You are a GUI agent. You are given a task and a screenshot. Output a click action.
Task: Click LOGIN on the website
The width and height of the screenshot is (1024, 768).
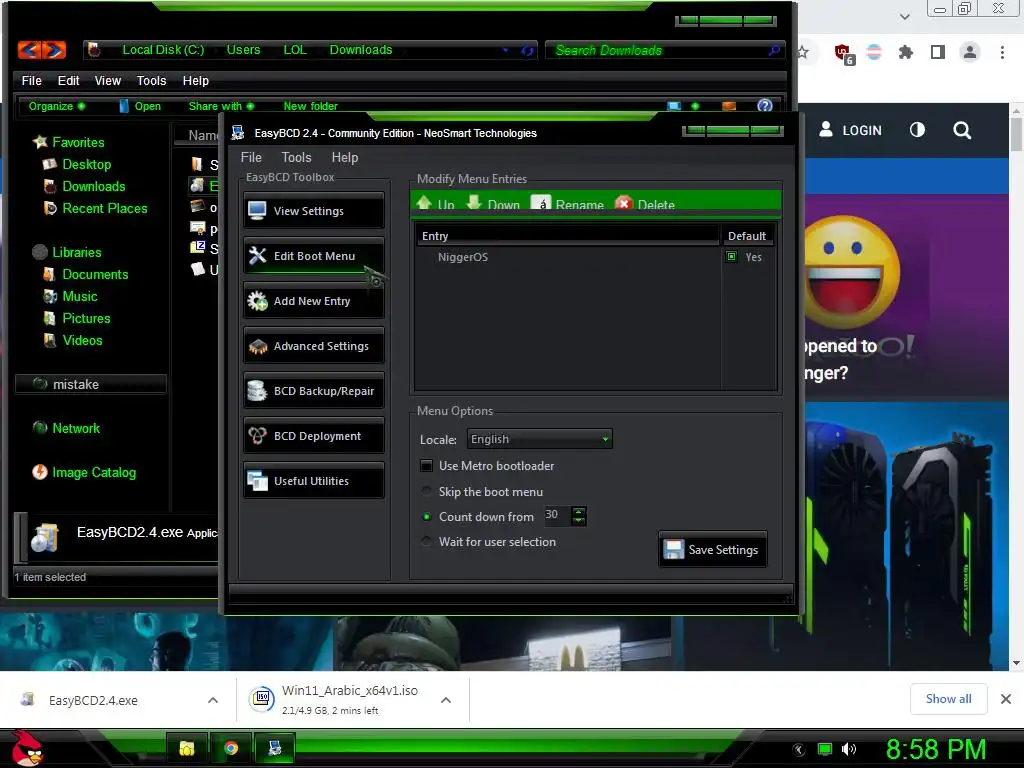click(x=850, y=130)
